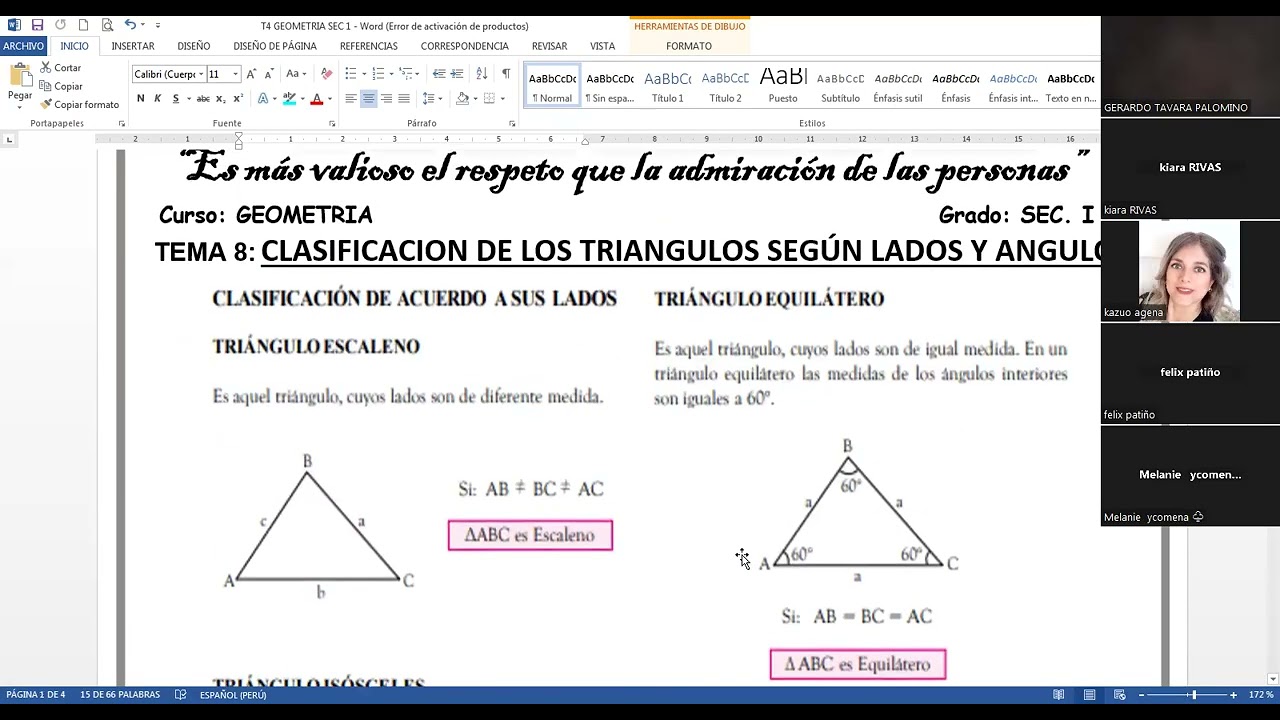Shrink font size with the smaller A icon
The width and height of the screenshot is (1280, 720).
268,74
